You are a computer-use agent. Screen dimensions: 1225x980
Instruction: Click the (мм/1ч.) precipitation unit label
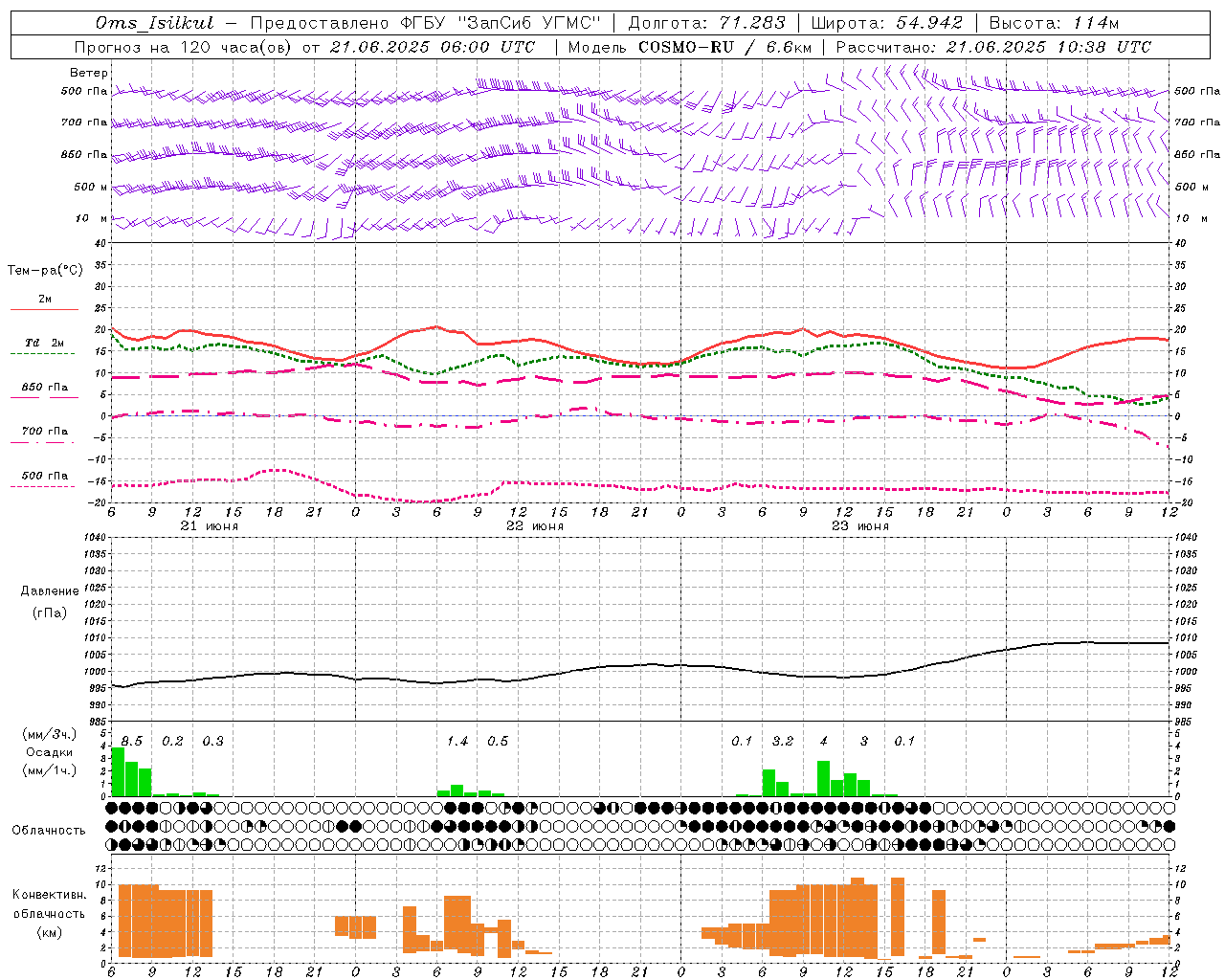pos(50,770)
